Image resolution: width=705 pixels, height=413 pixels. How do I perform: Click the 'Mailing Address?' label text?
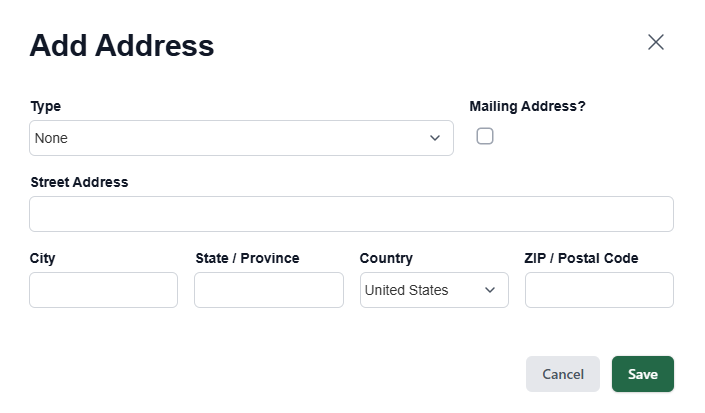(527, 106)
